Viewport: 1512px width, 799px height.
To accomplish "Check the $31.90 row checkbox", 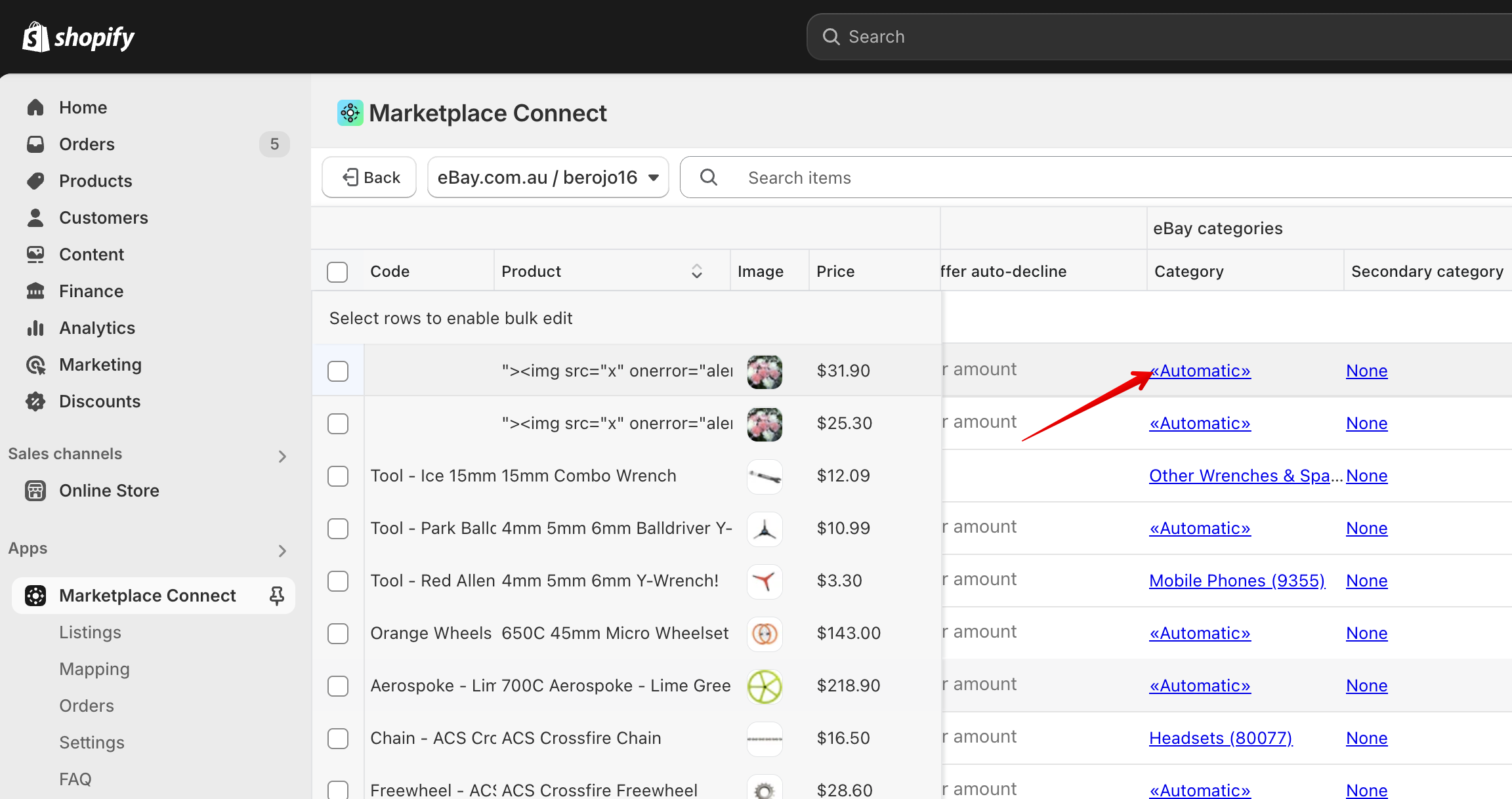I will (x=338, y=371).
